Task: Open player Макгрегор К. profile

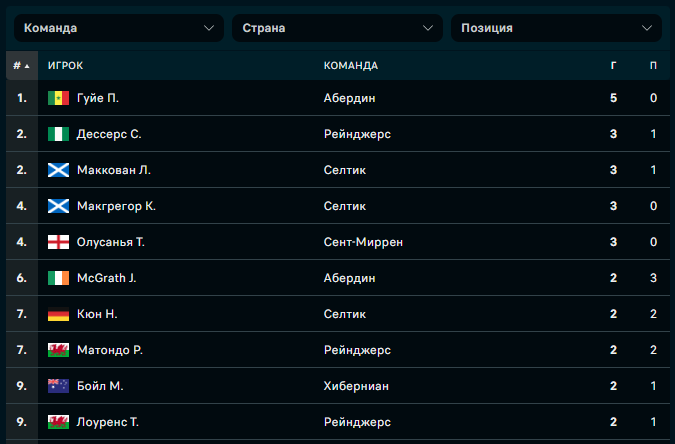Action: tap(116, 206)
